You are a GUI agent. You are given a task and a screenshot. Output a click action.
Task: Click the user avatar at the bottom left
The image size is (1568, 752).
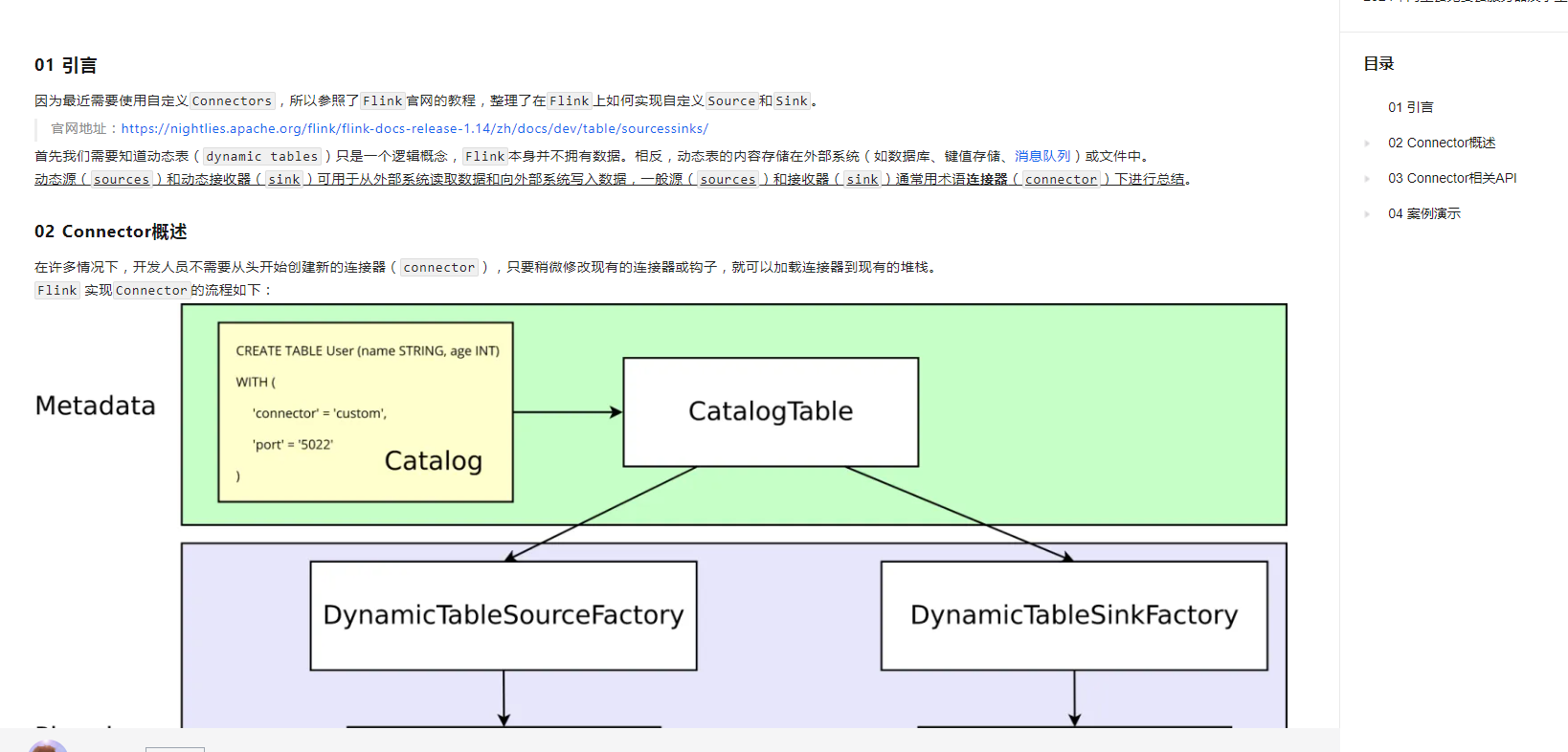click(x=48, y=745)
